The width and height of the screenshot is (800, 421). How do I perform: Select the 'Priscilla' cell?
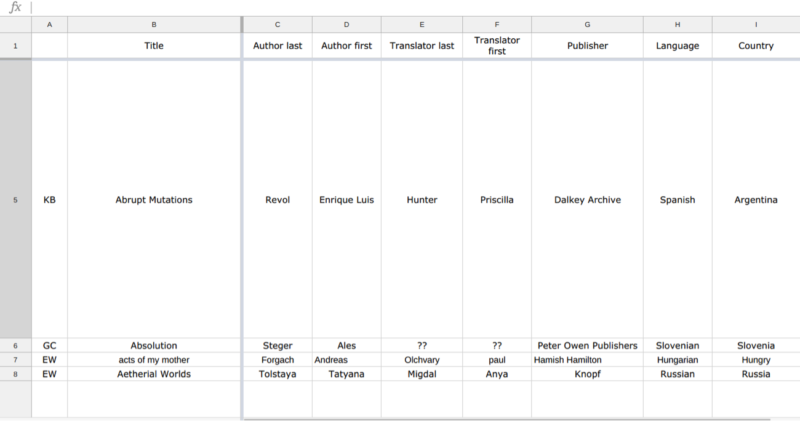[497, 200]
